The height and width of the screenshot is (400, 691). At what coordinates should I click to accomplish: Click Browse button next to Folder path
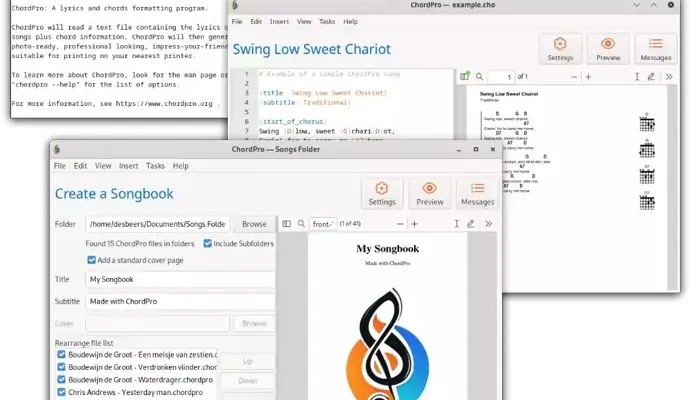tap(254, 224)
